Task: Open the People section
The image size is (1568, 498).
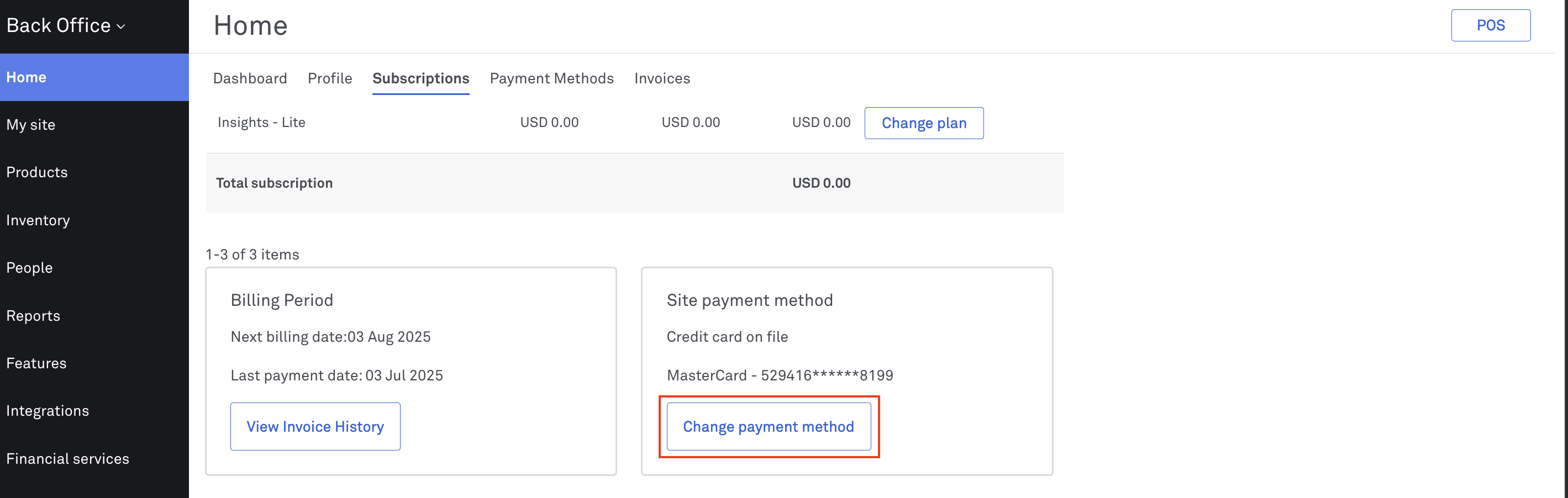Action: tap(29, 268)
